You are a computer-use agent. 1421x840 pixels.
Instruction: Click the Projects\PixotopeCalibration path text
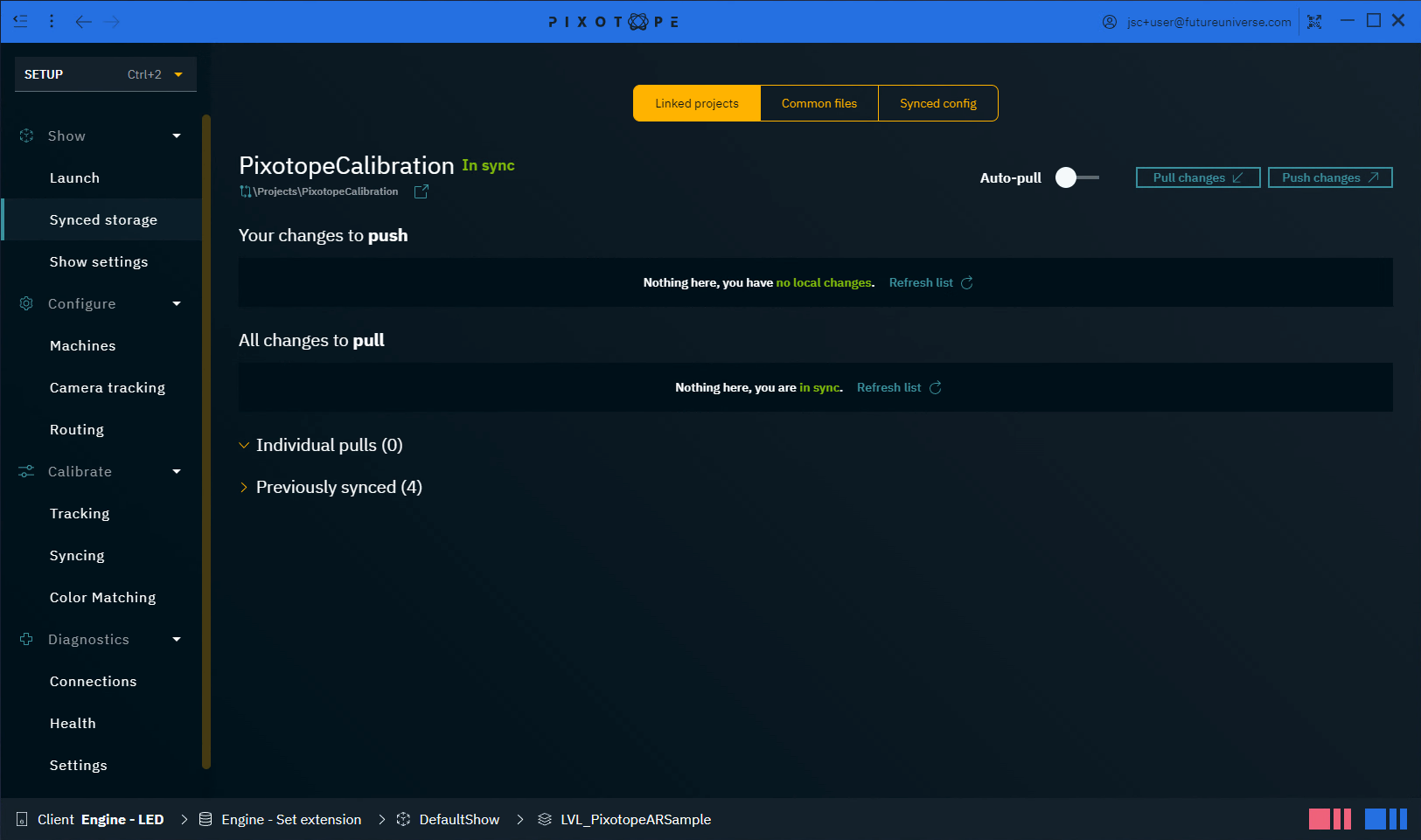pyautogui.click(x=325, y=191)
